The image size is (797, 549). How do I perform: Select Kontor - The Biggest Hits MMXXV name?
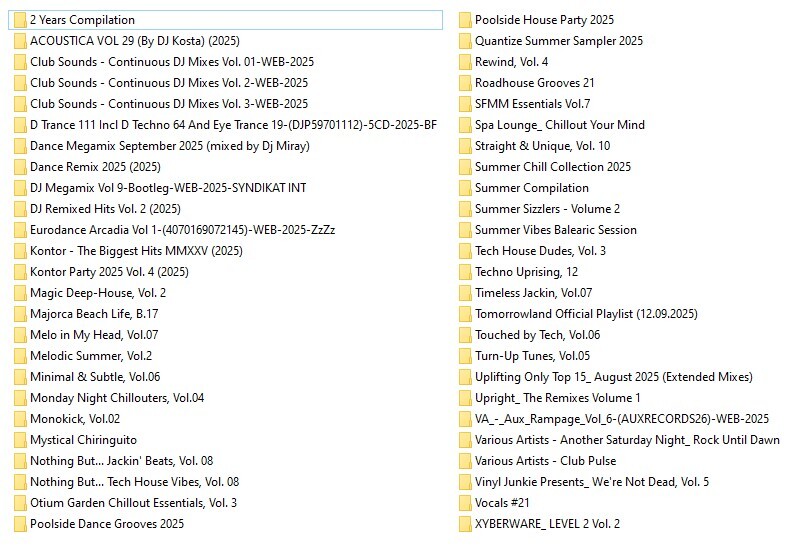(136, 251)
